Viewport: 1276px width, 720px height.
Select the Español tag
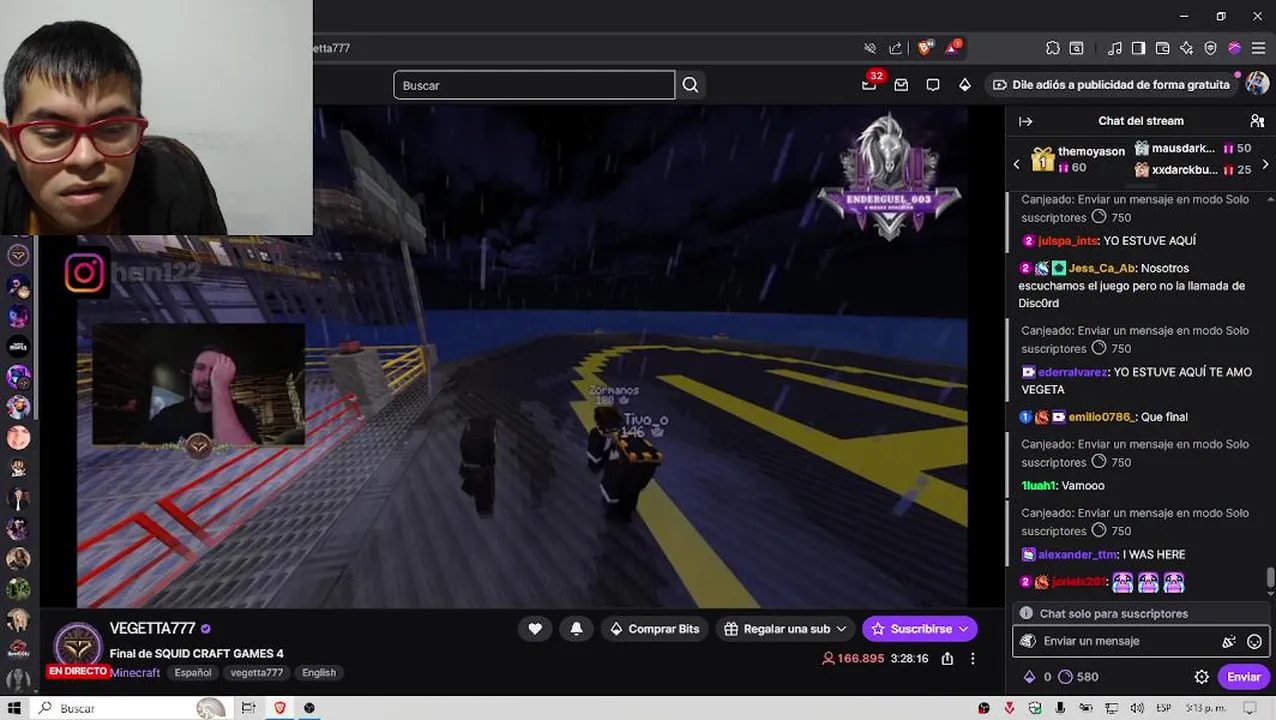(193, 673)
